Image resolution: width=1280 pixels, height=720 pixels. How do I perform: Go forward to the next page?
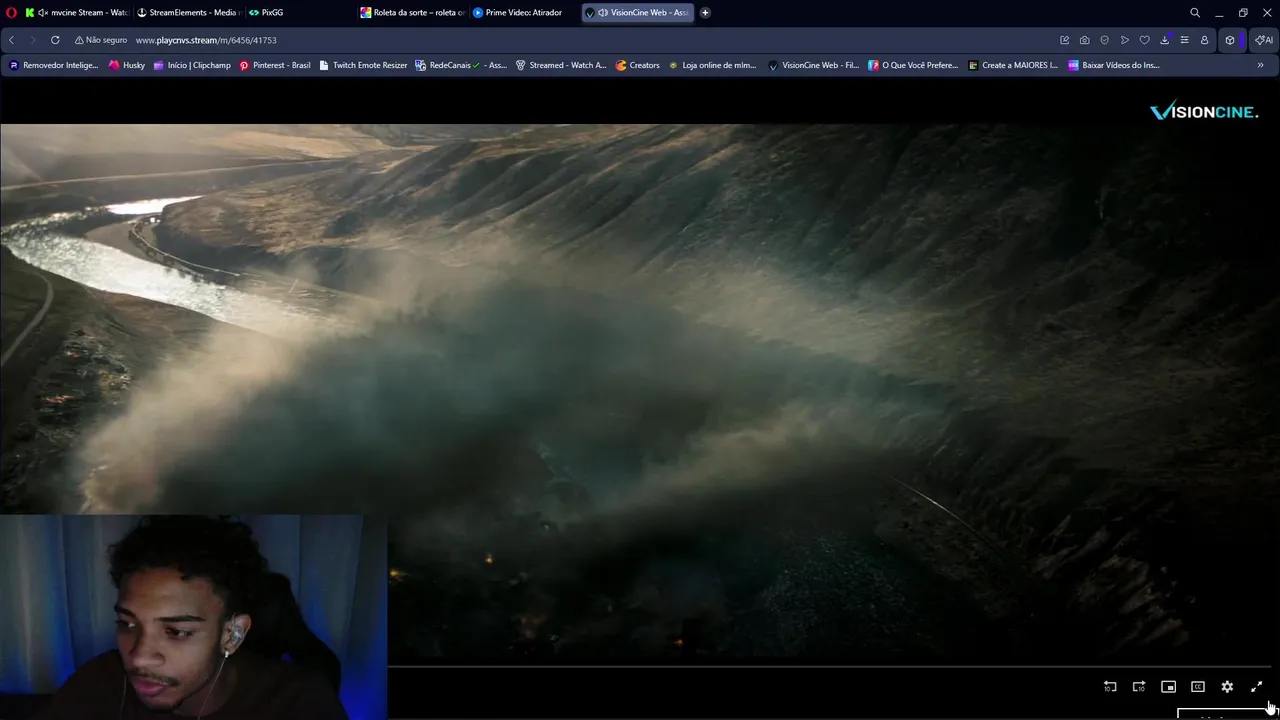coord(33,40)
